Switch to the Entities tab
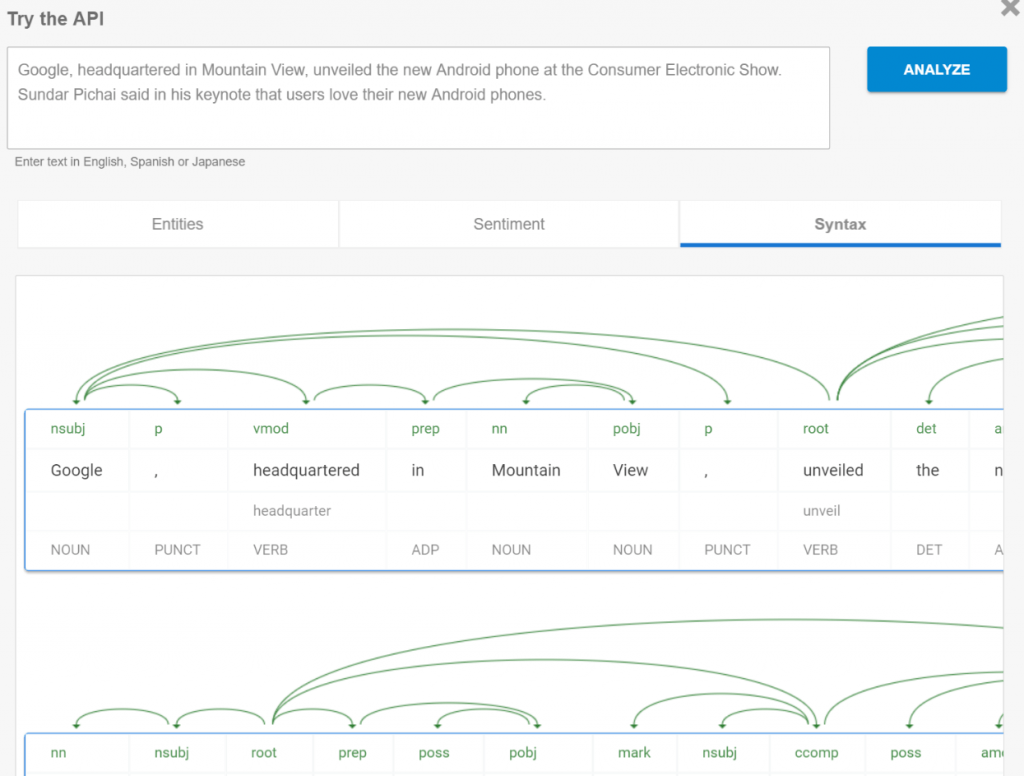The image size is (1024, 776). [x=177, y=224]
